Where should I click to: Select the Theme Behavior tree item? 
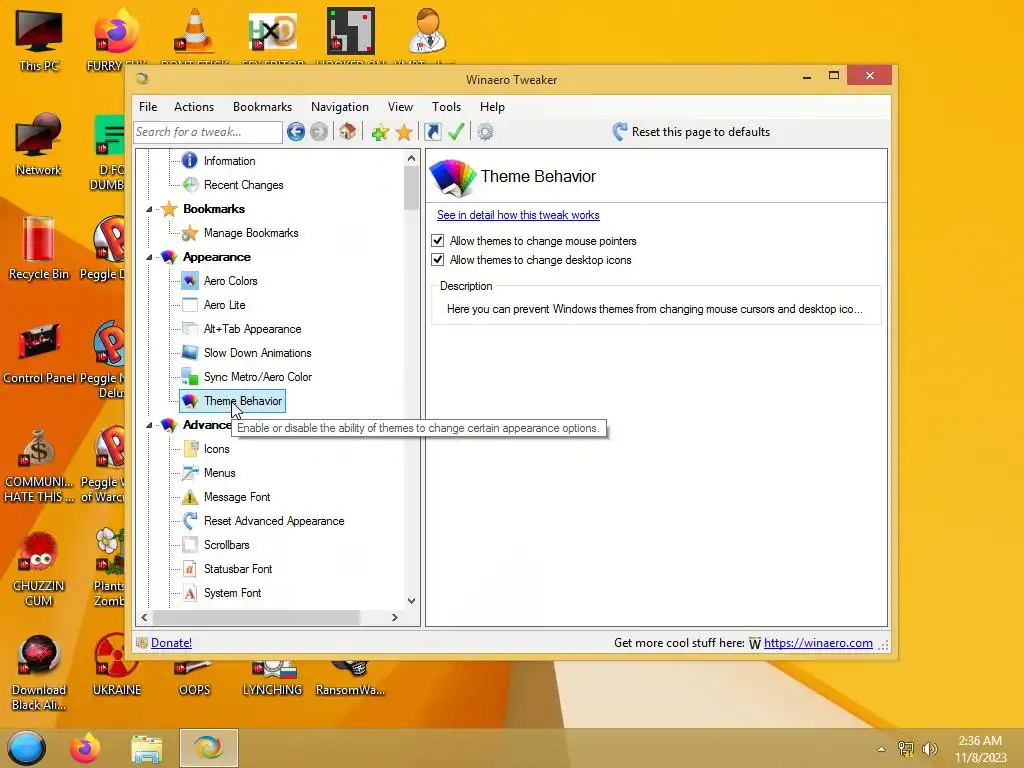tap(242, 401)
